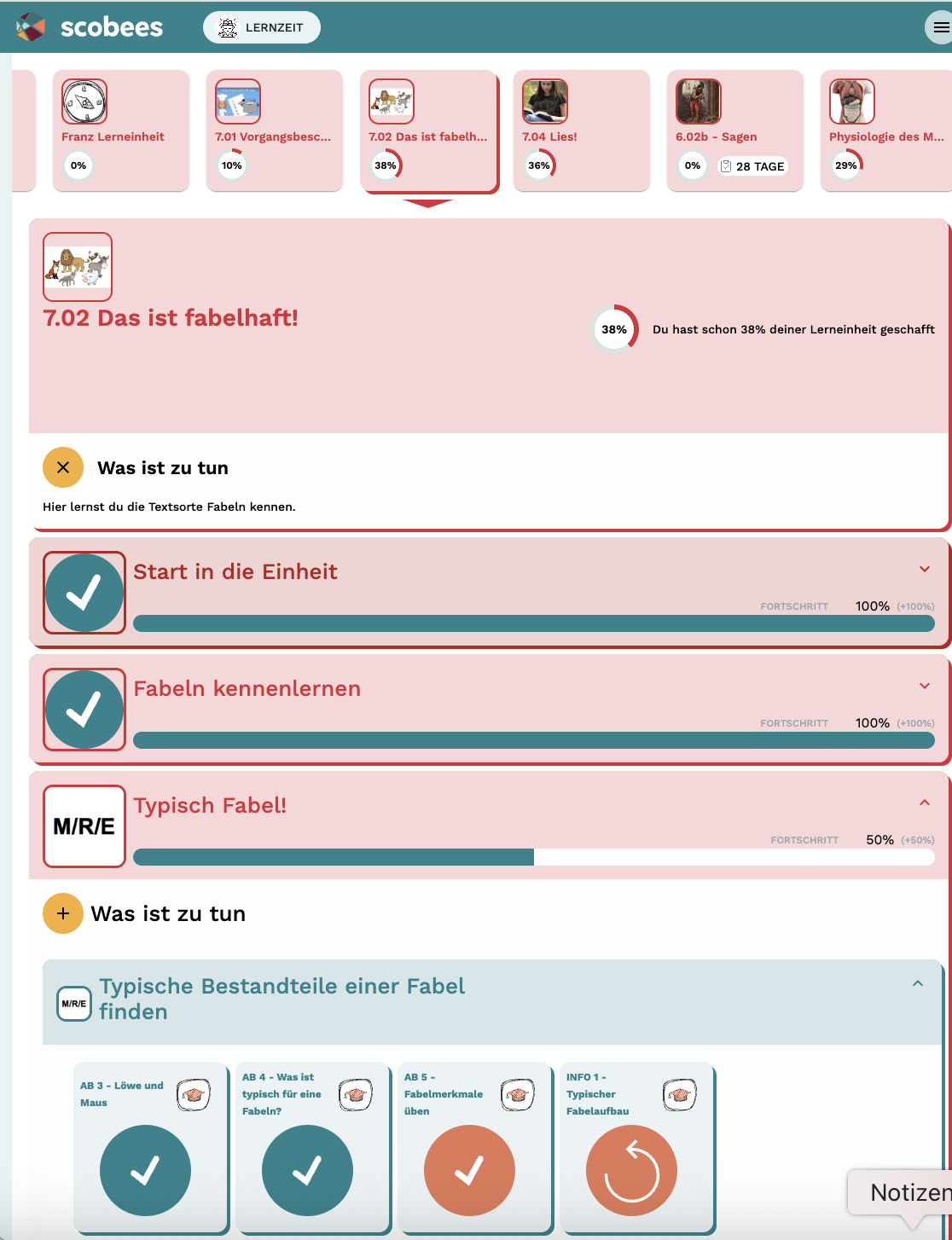
Task: Toggle the checkmark on AB 3 - Löwe und Maus
Action: pos(145,1170)
